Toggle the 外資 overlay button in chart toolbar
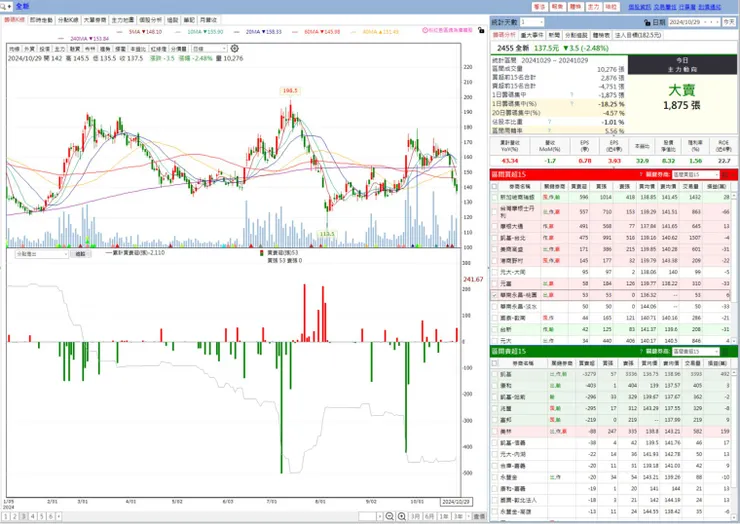740x524 pixels. [x=29, y=49]
